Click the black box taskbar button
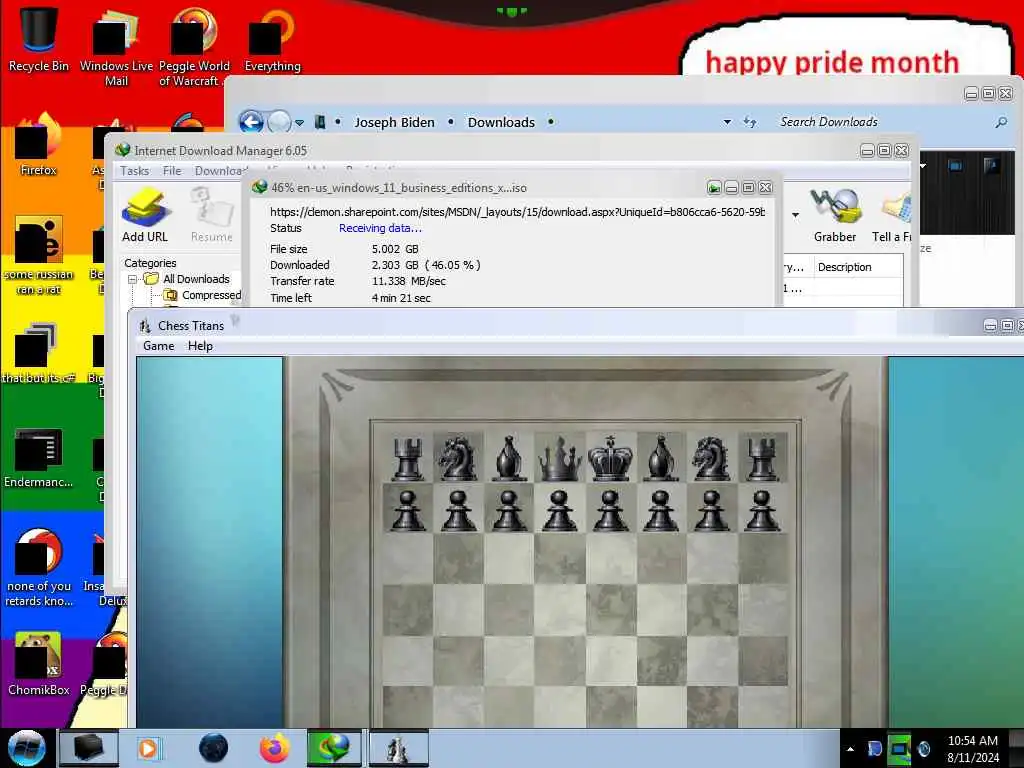Image resolution: width=1024 pixels, height=768 pixels. tap(89, 748)
